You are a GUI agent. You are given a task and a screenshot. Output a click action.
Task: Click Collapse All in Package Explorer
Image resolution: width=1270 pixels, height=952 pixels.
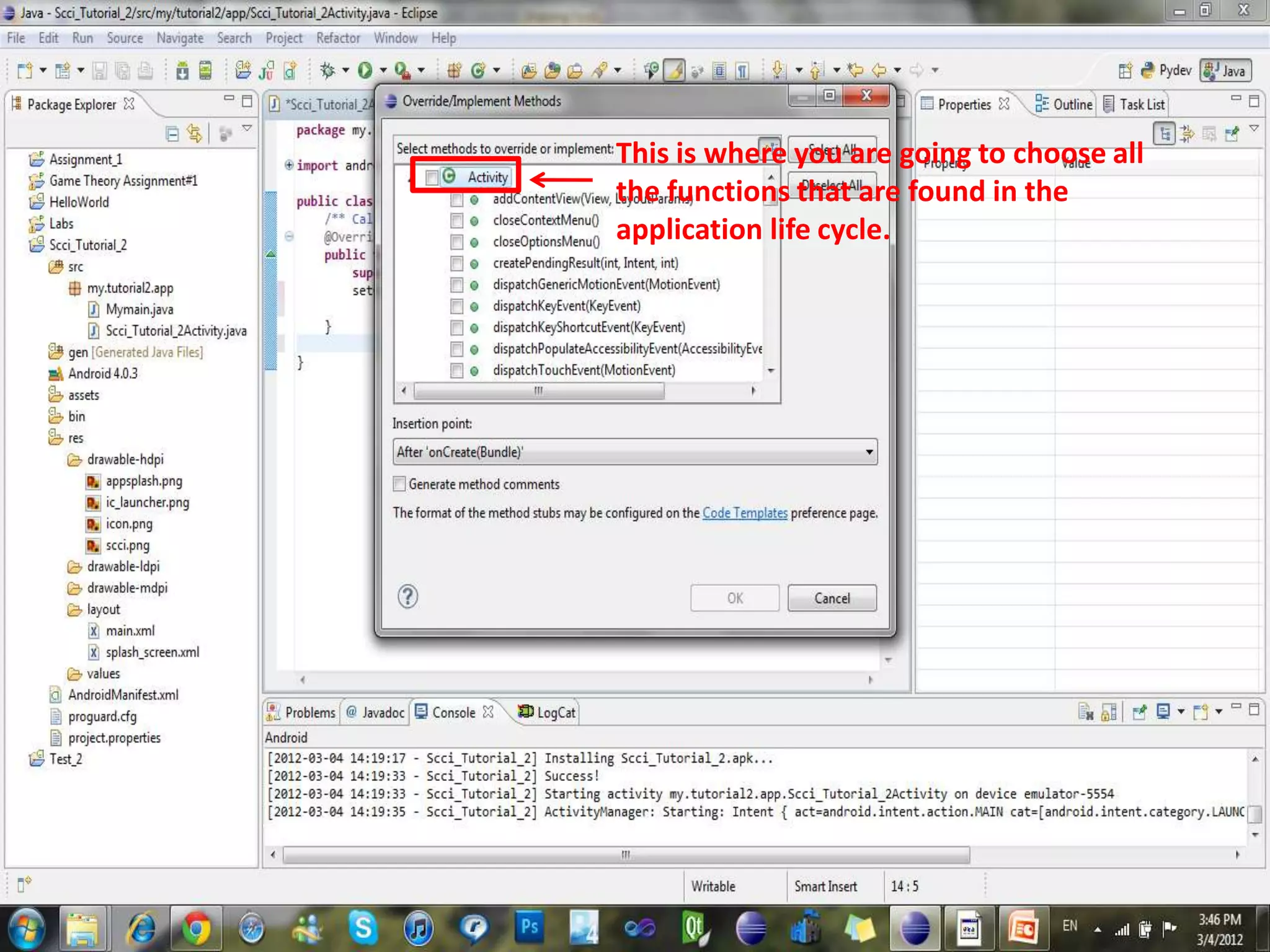[172, 133]
